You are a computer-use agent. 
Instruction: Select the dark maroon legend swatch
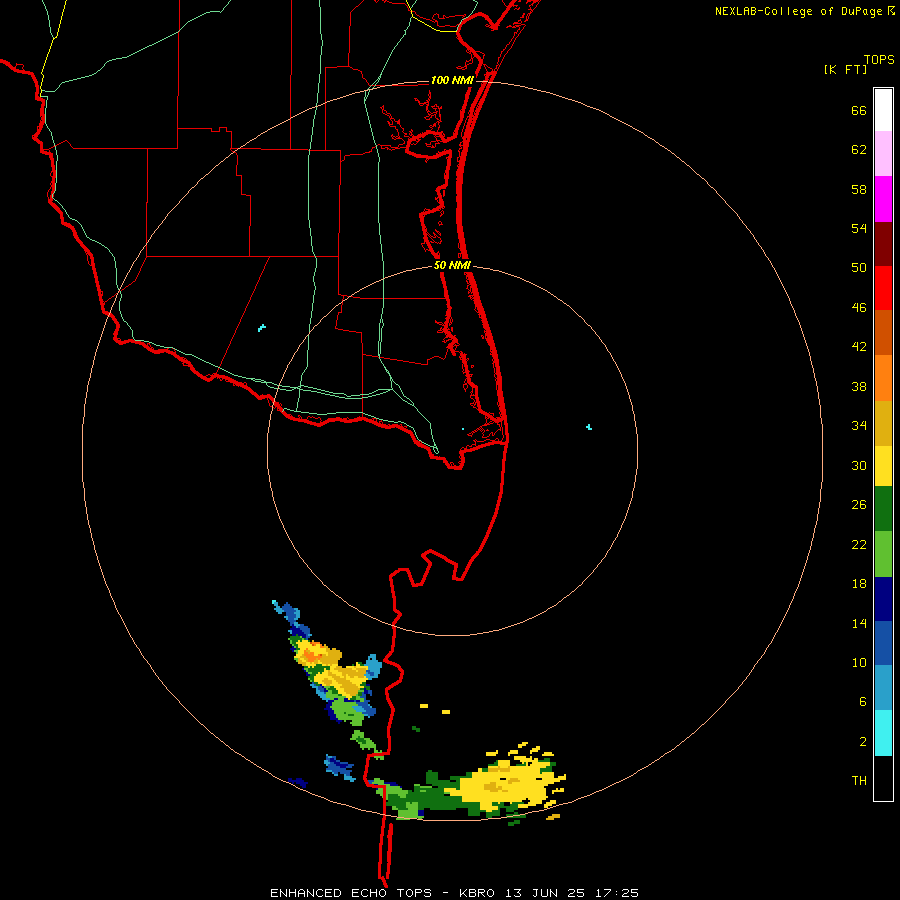coord(883,244)
